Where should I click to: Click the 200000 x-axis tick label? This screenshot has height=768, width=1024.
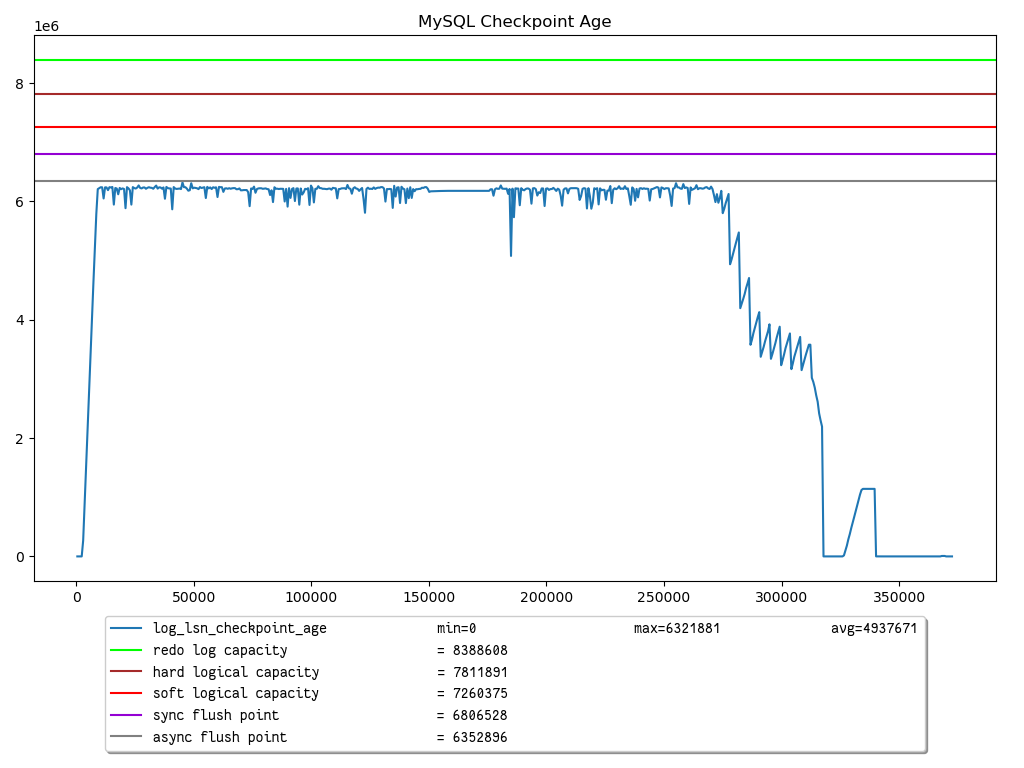click(x=545, y=595)
